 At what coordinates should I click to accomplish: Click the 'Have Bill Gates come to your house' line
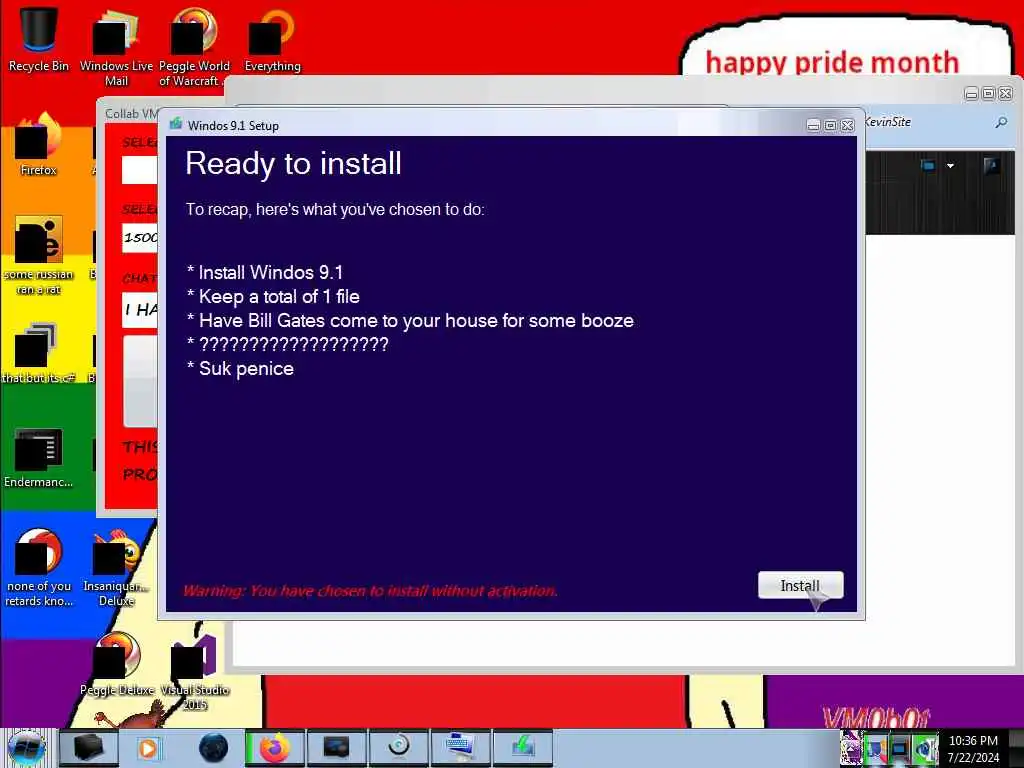click(x=410, y=321)
